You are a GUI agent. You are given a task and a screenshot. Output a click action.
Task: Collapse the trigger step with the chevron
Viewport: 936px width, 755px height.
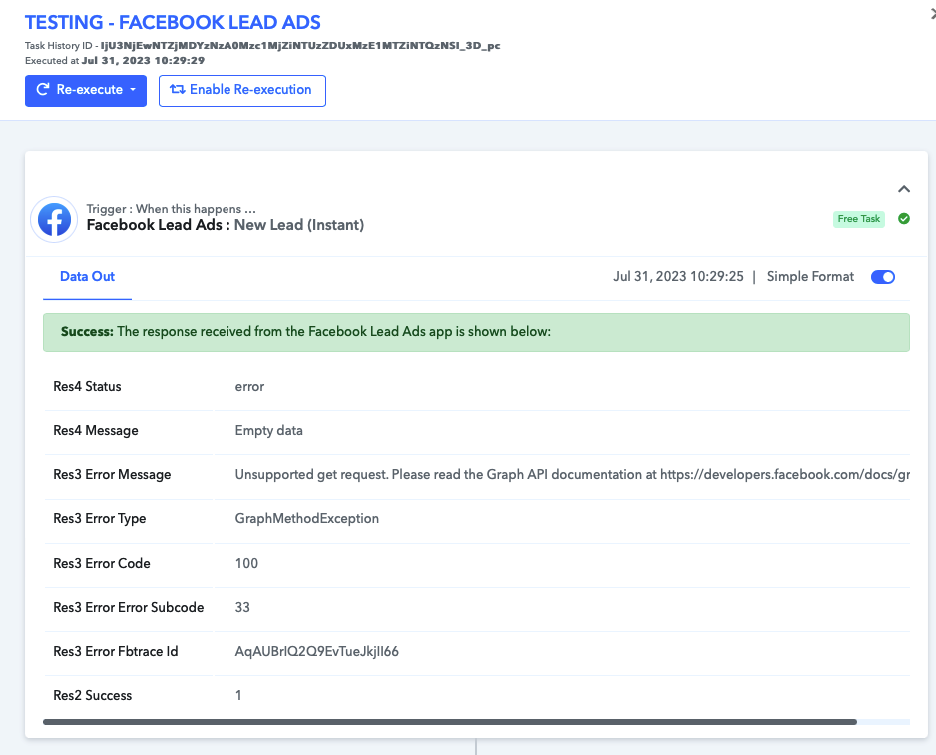tap(904, 189)
